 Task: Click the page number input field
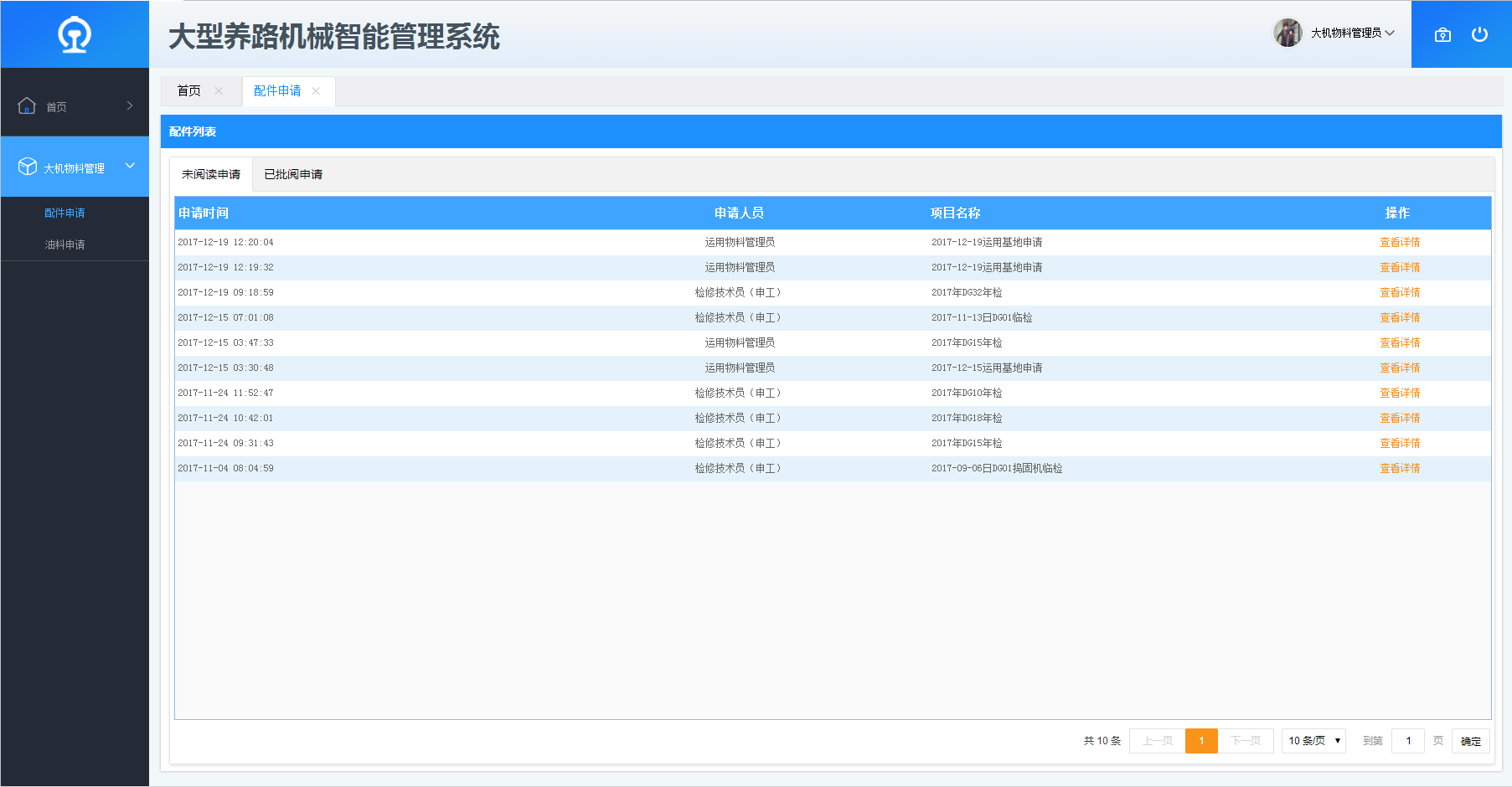coord(1407,741)
